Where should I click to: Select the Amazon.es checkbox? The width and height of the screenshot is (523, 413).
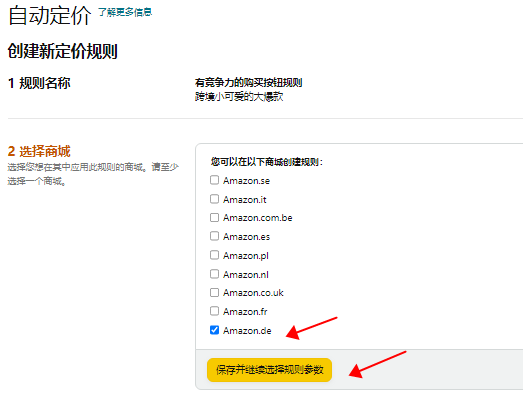click(x=214, y=236)
